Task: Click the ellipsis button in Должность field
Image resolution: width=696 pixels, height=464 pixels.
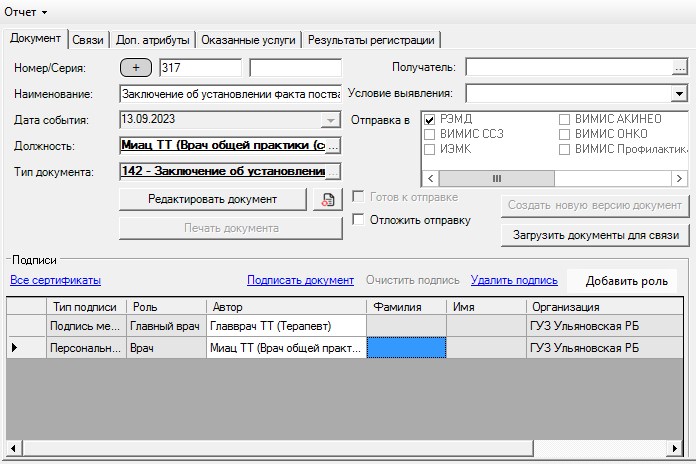Action: pyautogui.click(x=334, y=146)
